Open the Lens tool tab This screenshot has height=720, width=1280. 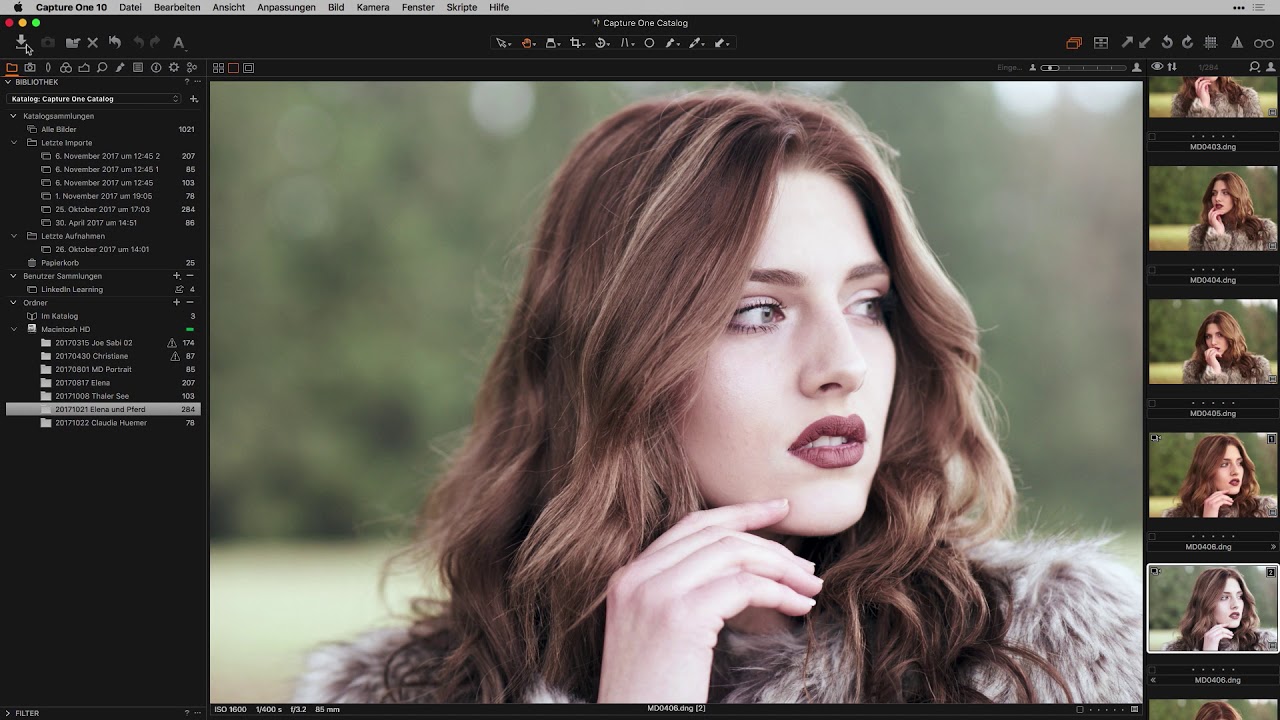click(48, 68)
